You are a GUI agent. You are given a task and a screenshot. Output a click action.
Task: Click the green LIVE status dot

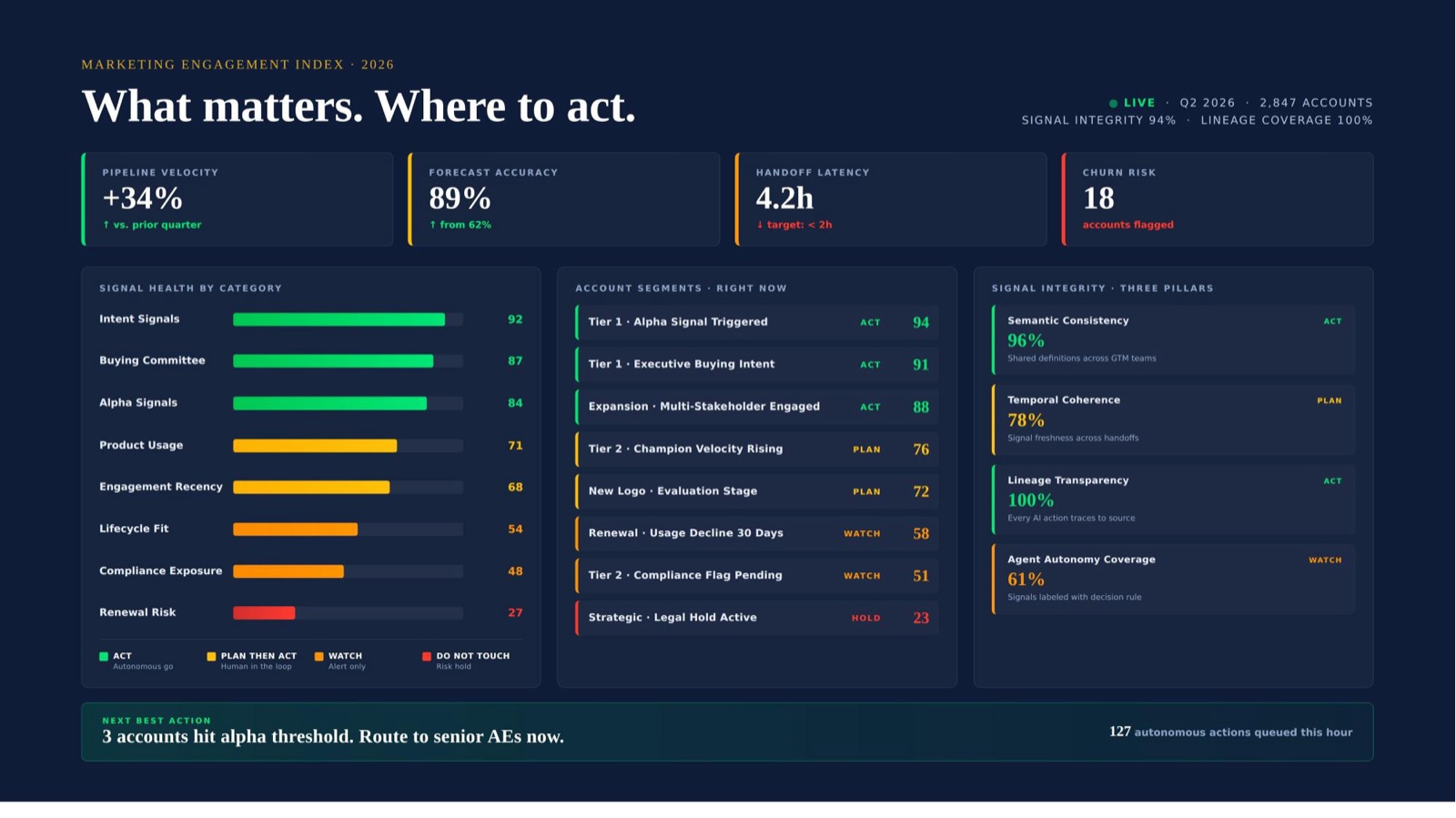point(1113,104)
